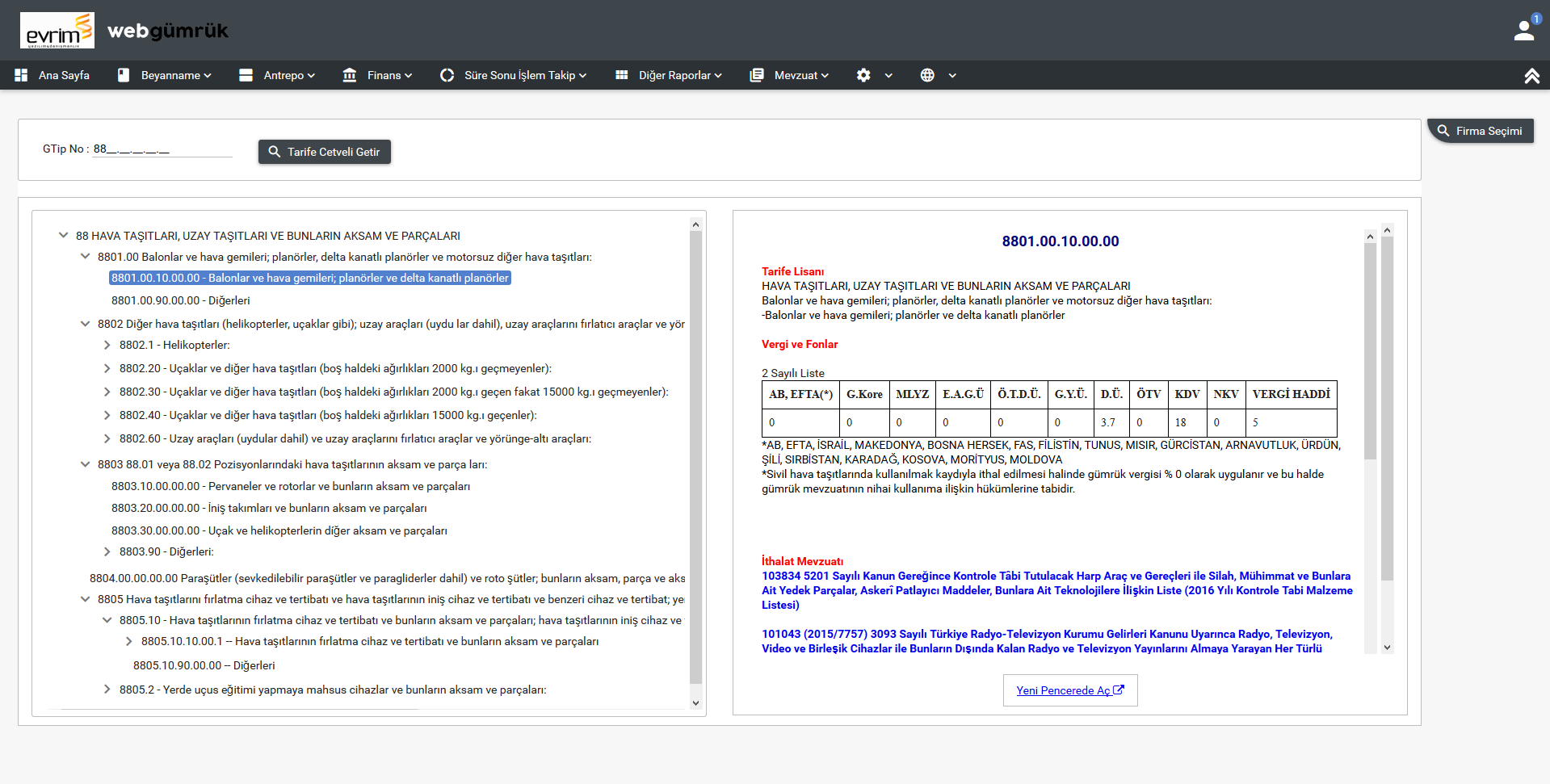This screenshot has width=1550, height=784.
Task: Select 8801.00.90.00.00 Diğerleri tree item
Action: pyautogui.click(x=180, y=300)
